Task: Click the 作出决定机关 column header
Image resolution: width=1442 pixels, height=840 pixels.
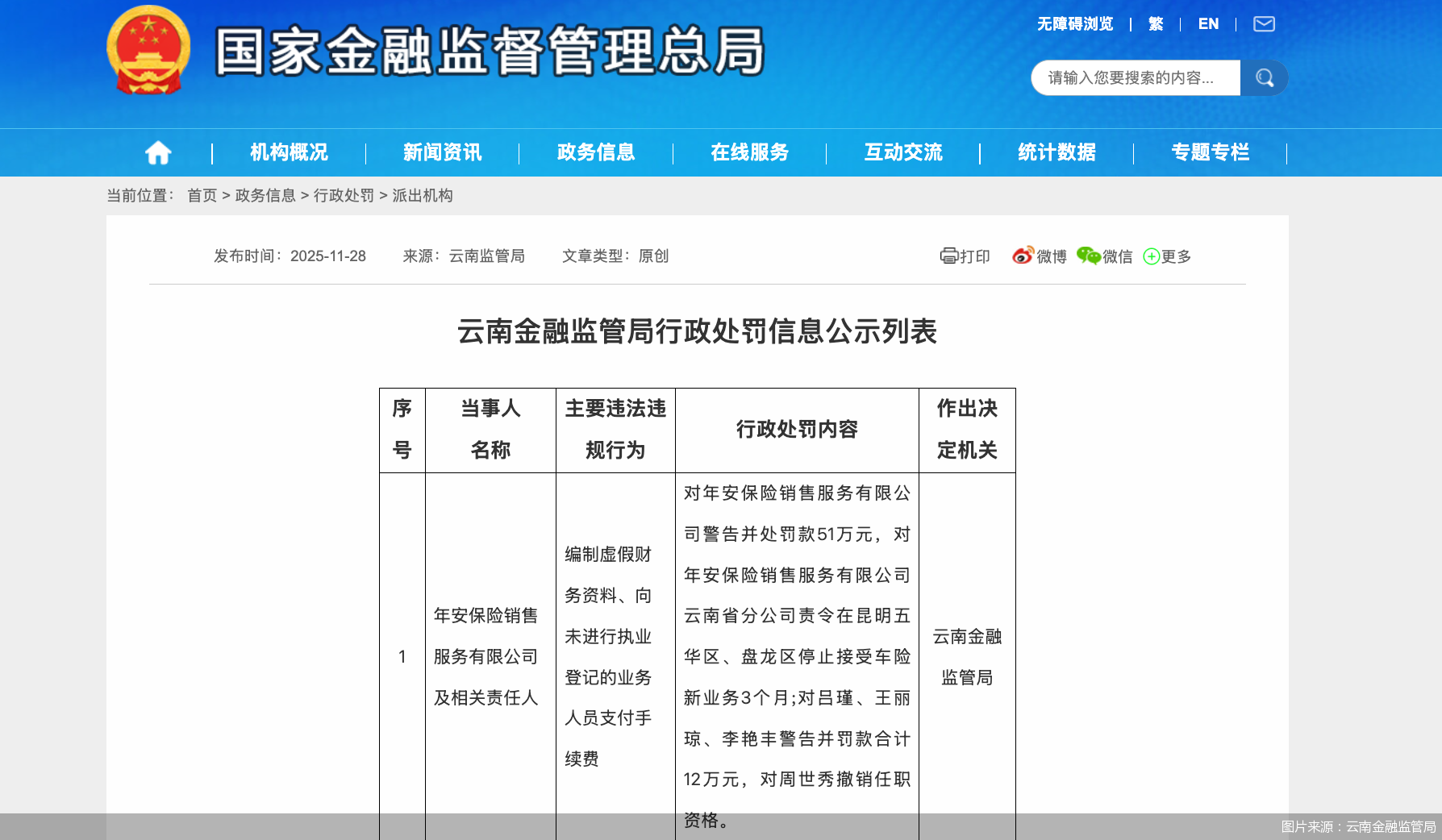Action: pos(967,430)
